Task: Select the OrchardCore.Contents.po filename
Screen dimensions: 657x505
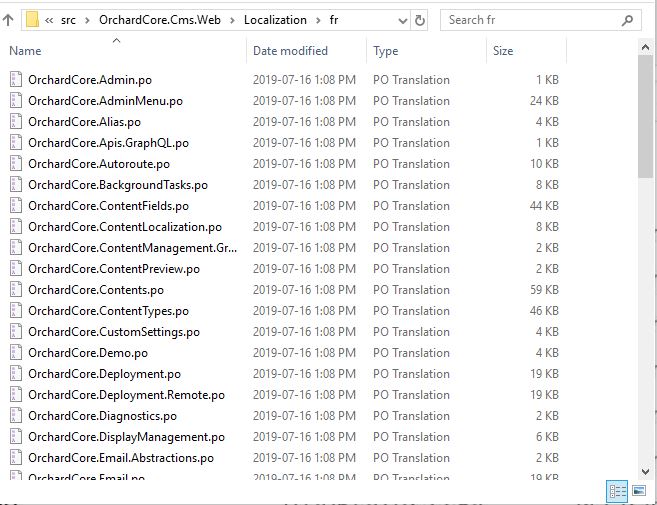Action: (x=96, y=290)
